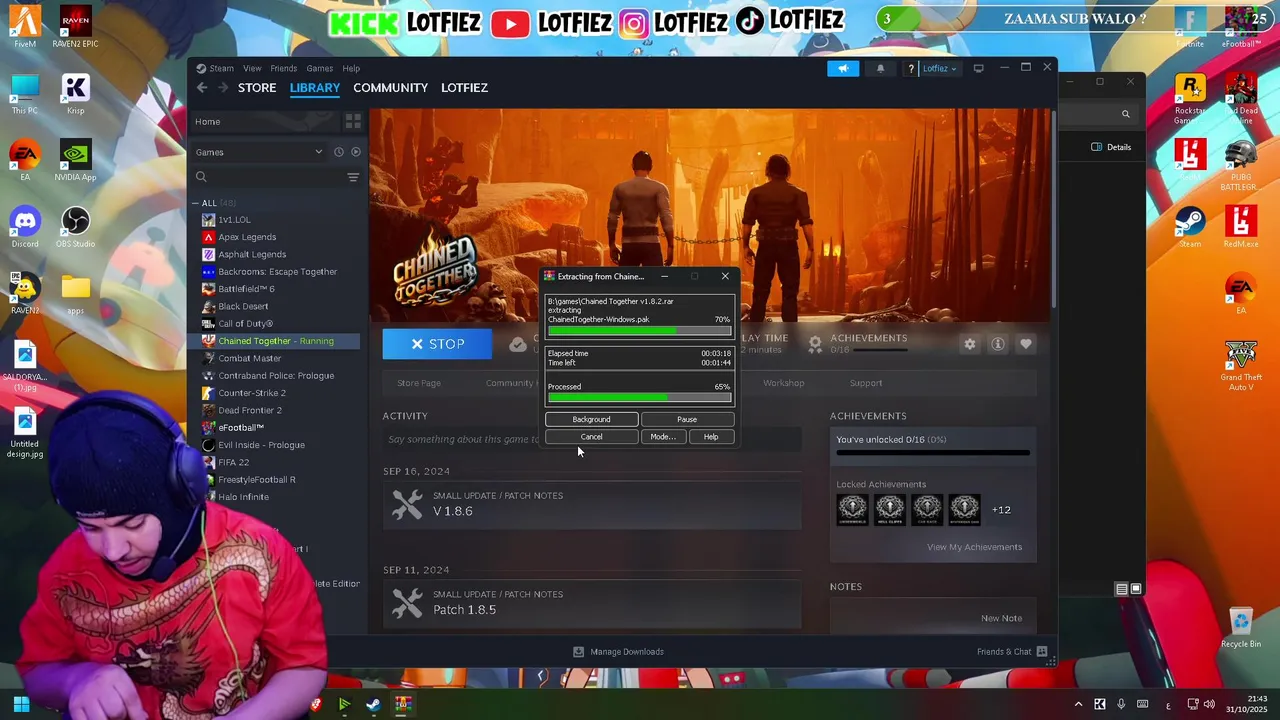1280x720 pixels.
Task: Open the Recycle Bin desktop icon
Action: pos(1241,627)
